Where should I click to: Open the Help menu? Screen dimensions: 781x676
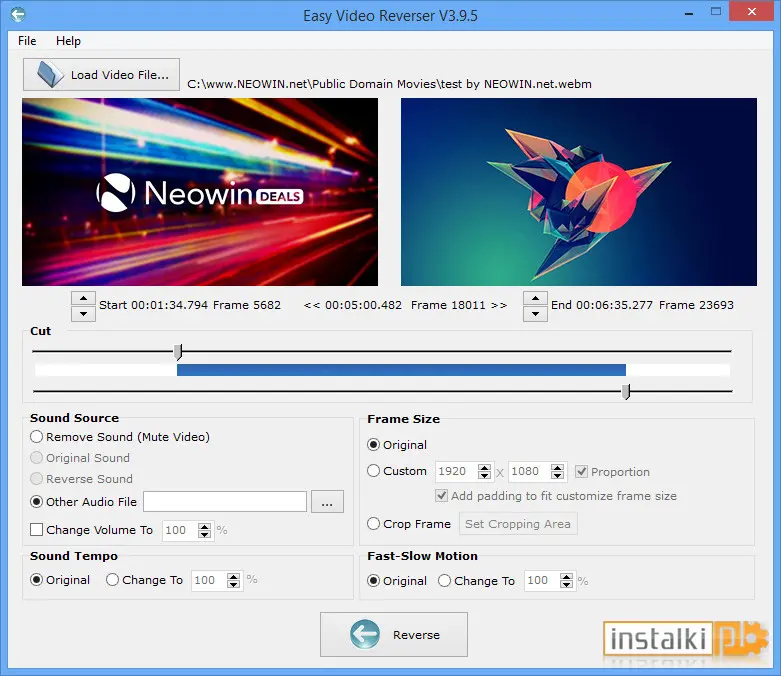(x=68, y=41)
